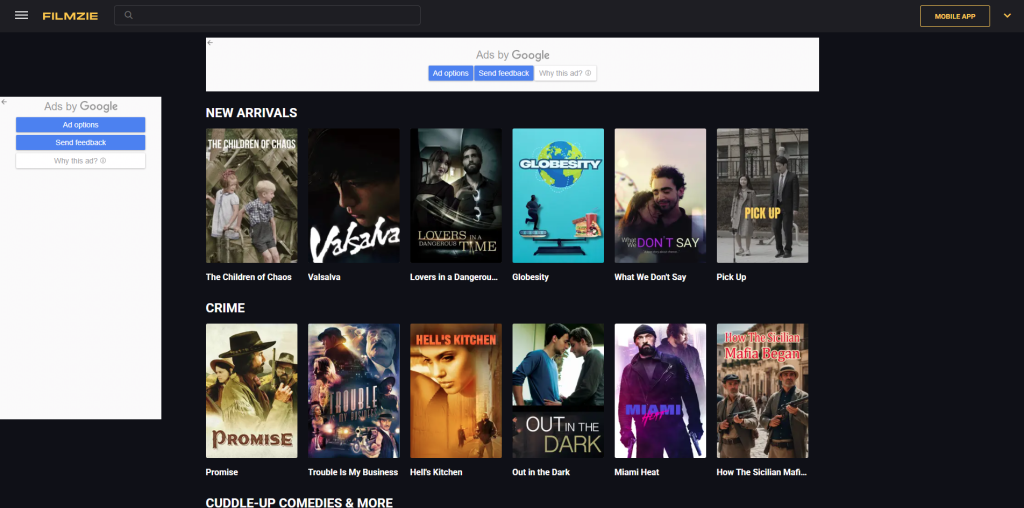Open the New Arrivals section heading
The width and height of the screenshot is (1024, 508).
click(251, 113)
